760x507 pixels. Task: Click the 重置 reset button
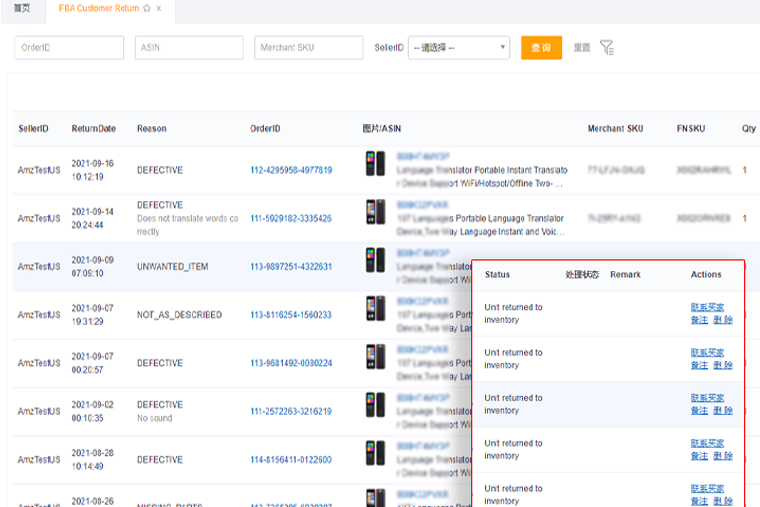581,48
